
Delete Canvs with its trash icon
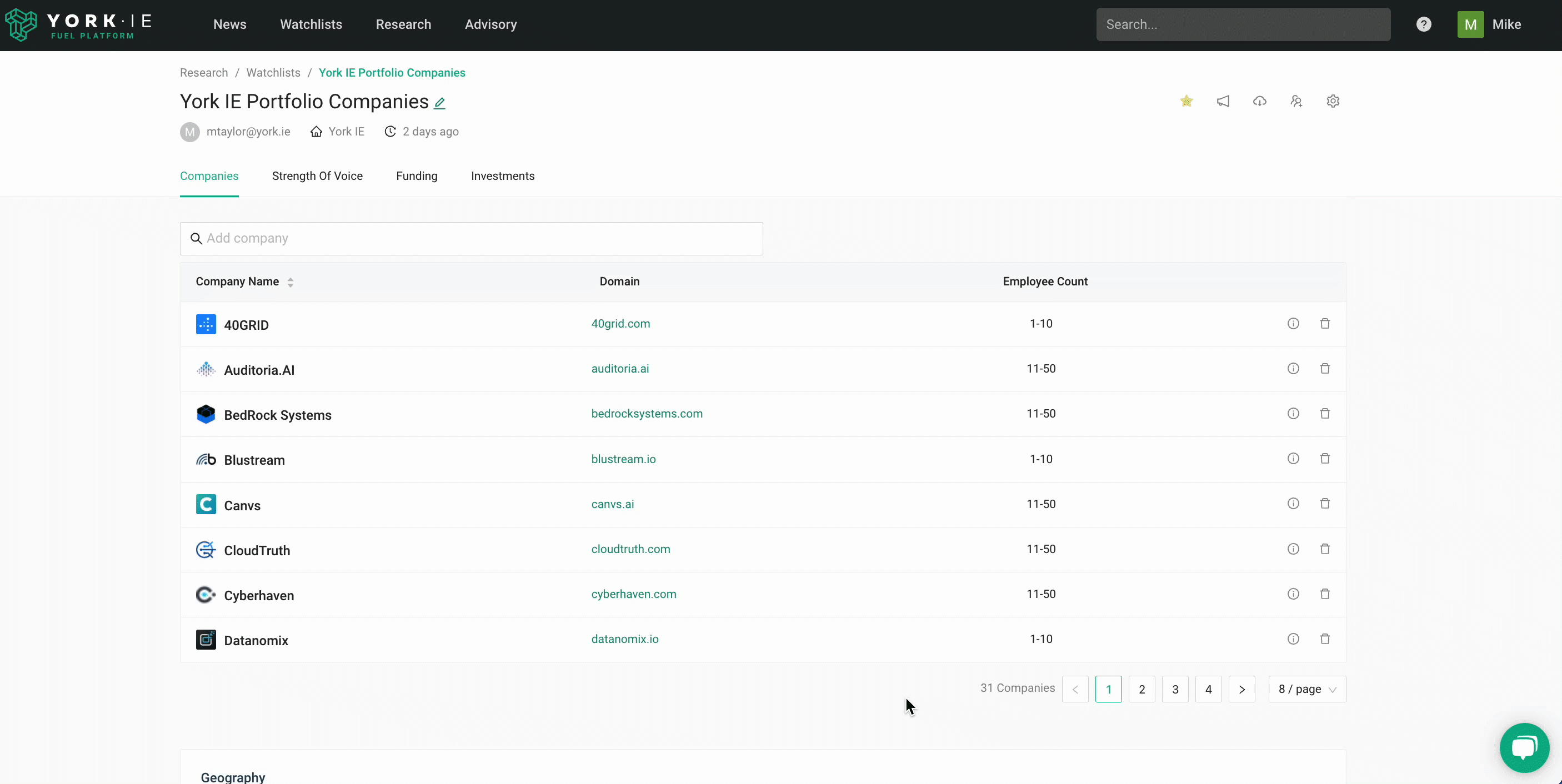(x=1325, y=503)
